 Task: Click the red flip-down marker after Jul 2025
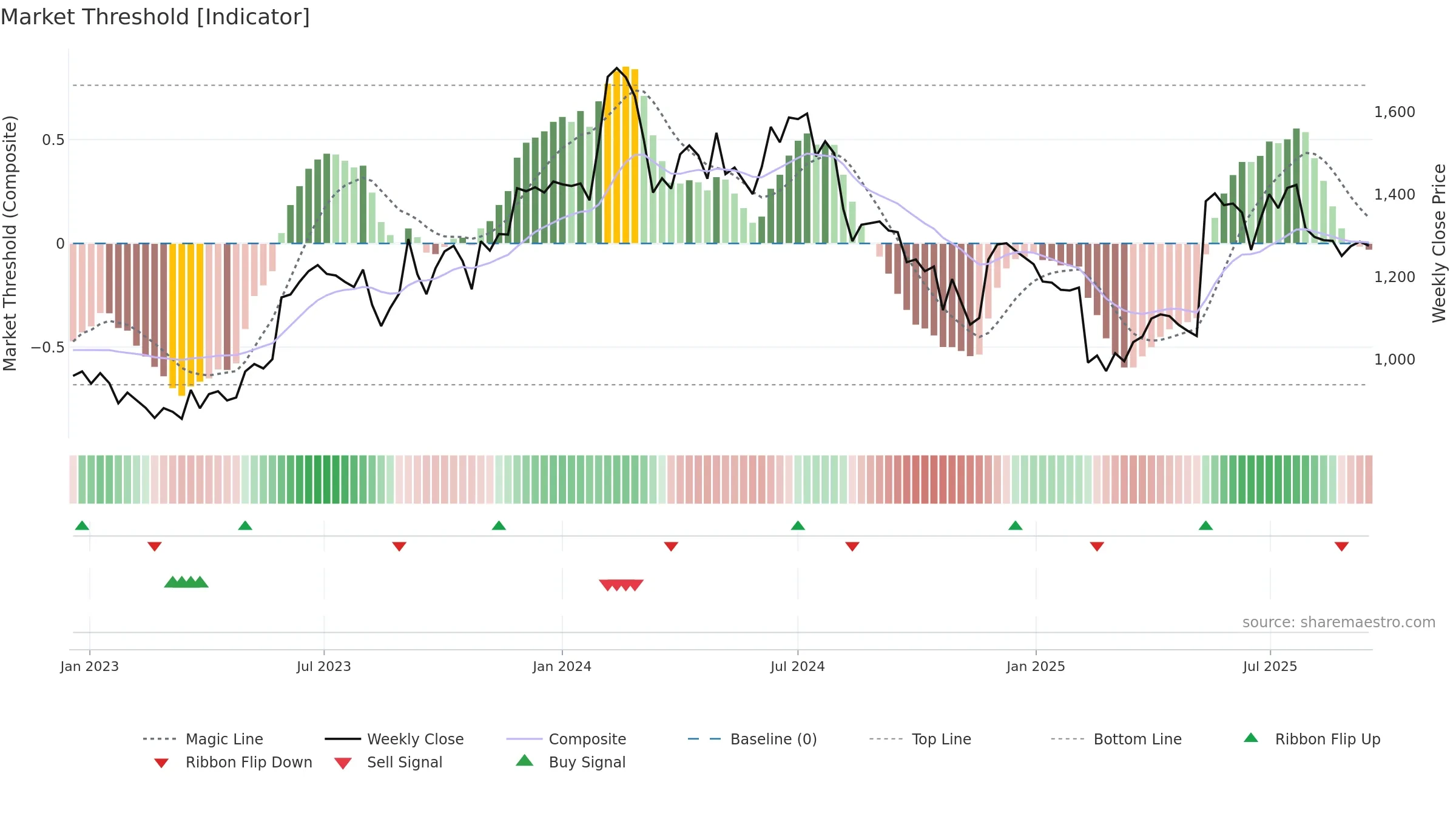pos(1341,547)
